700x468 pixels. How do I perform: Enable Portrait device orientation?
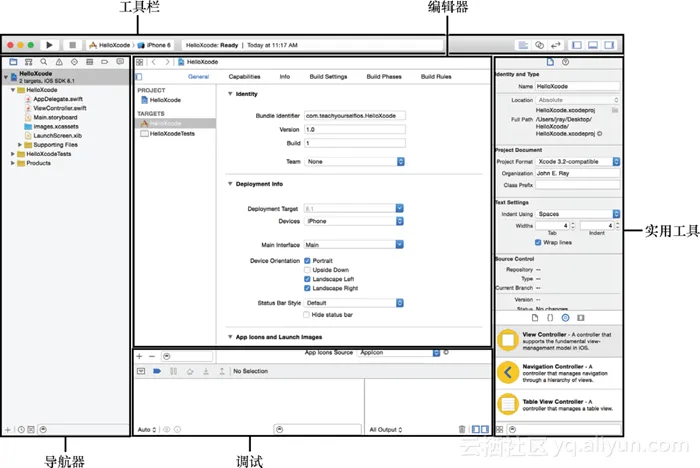(307, 261)
